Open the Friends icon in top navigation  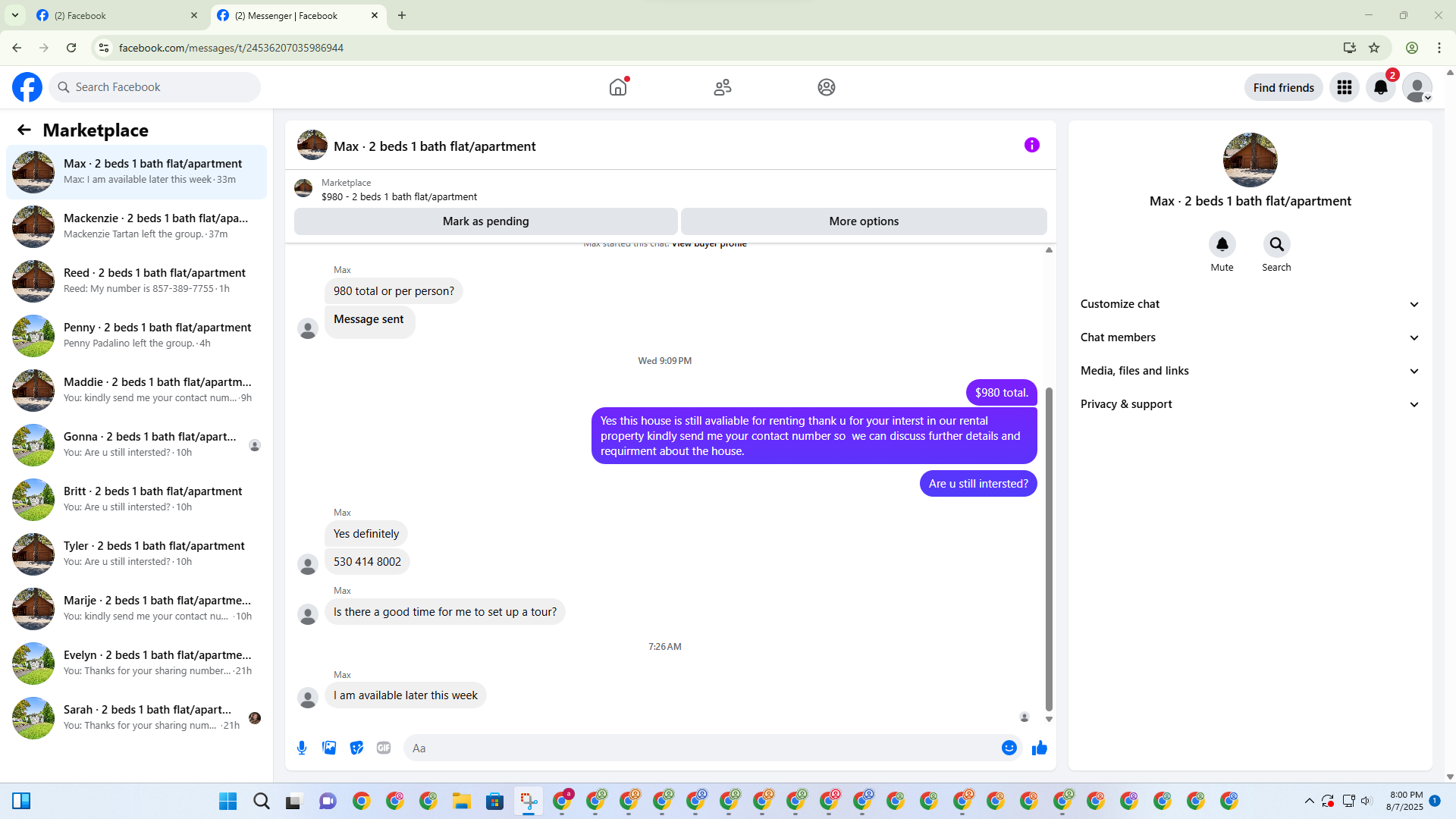[723, 87]
